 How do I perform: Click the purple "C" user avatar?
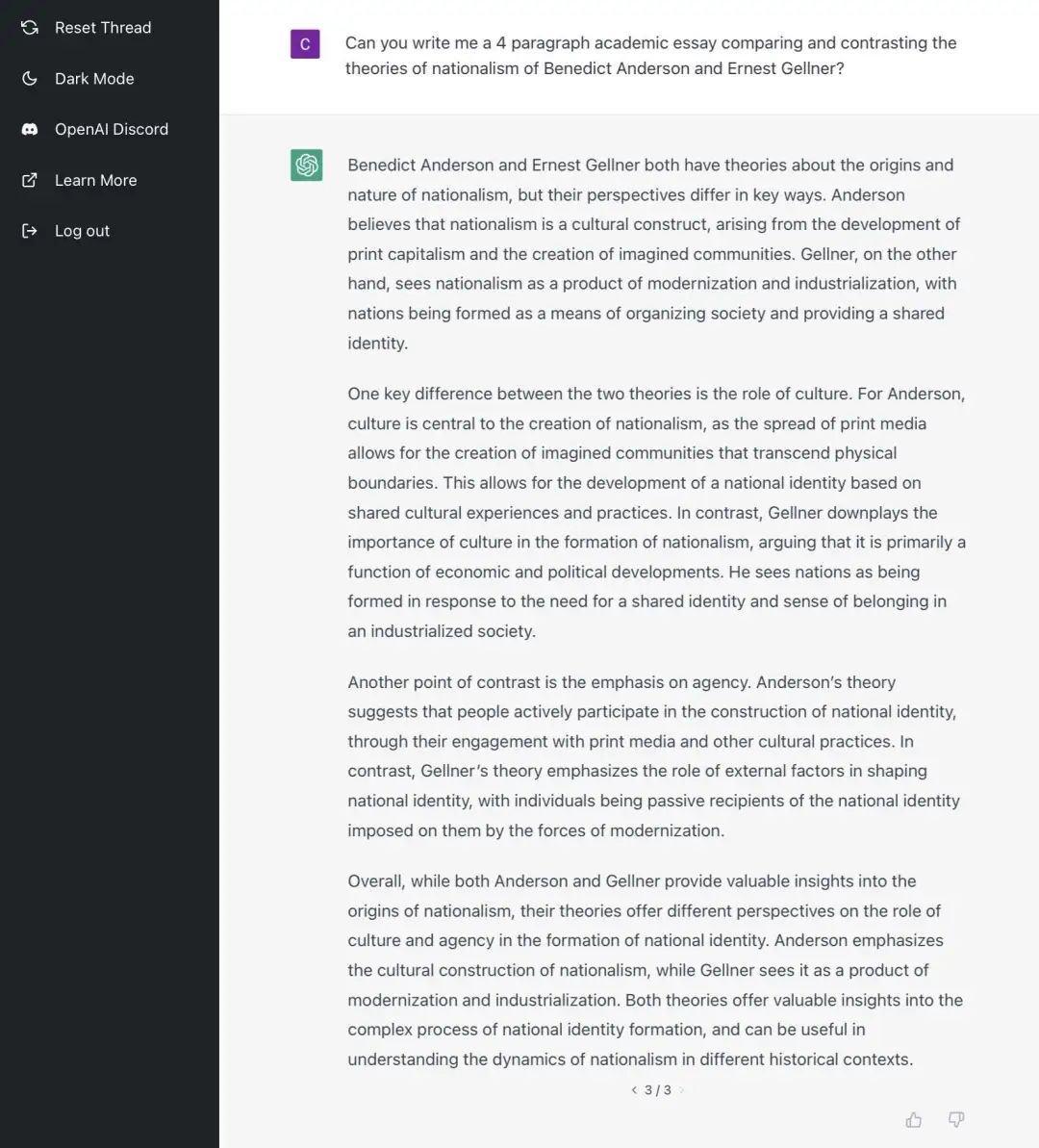[305, 44]
